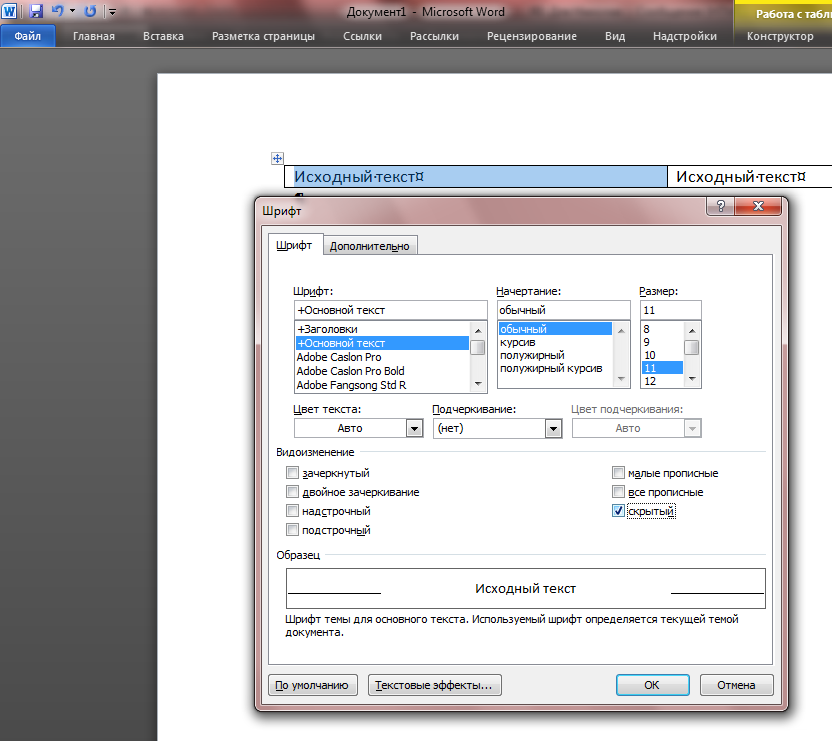Click the Word application icon in title bar
832x741 pixels.
(x=11, y=12)
